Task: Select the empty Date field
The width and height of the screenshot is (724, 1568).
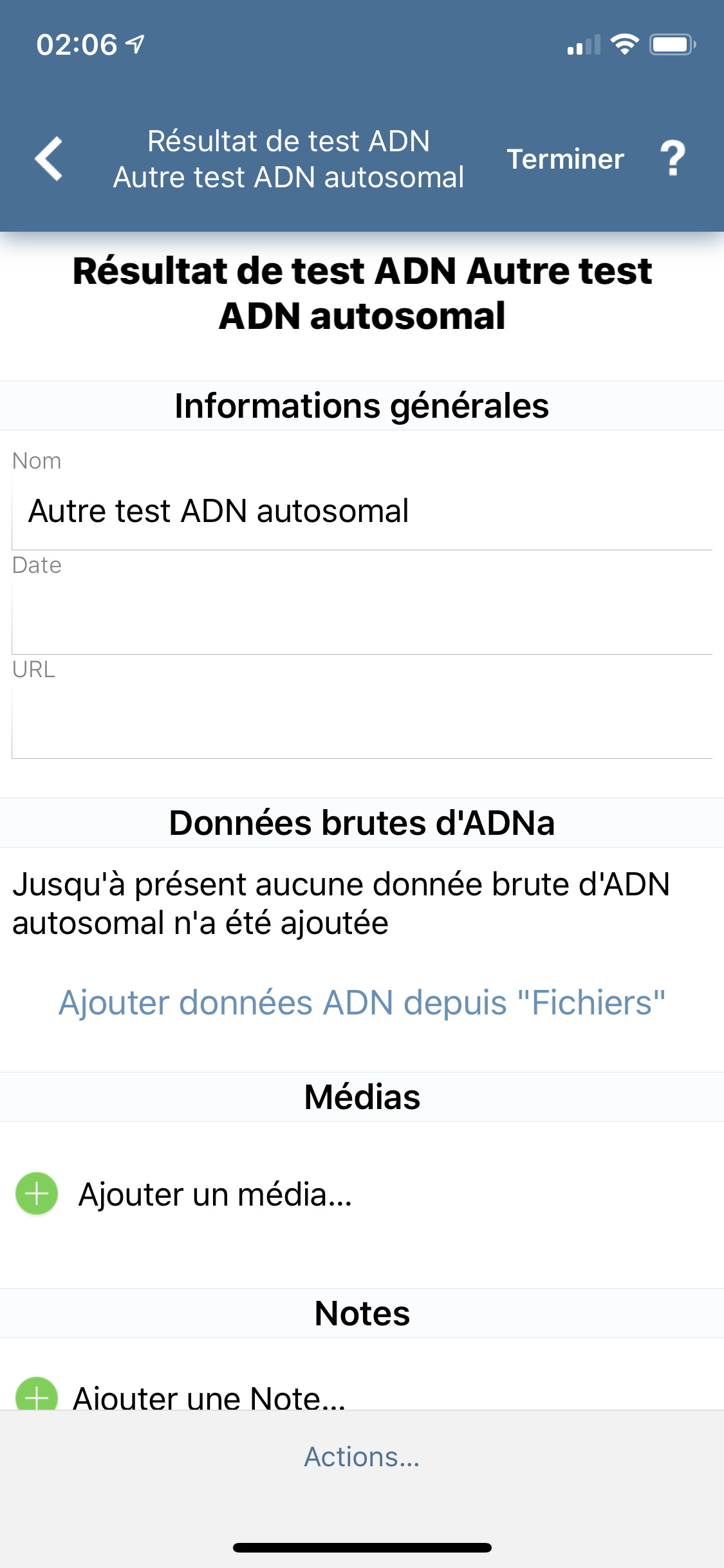Action: pos(362,617)
